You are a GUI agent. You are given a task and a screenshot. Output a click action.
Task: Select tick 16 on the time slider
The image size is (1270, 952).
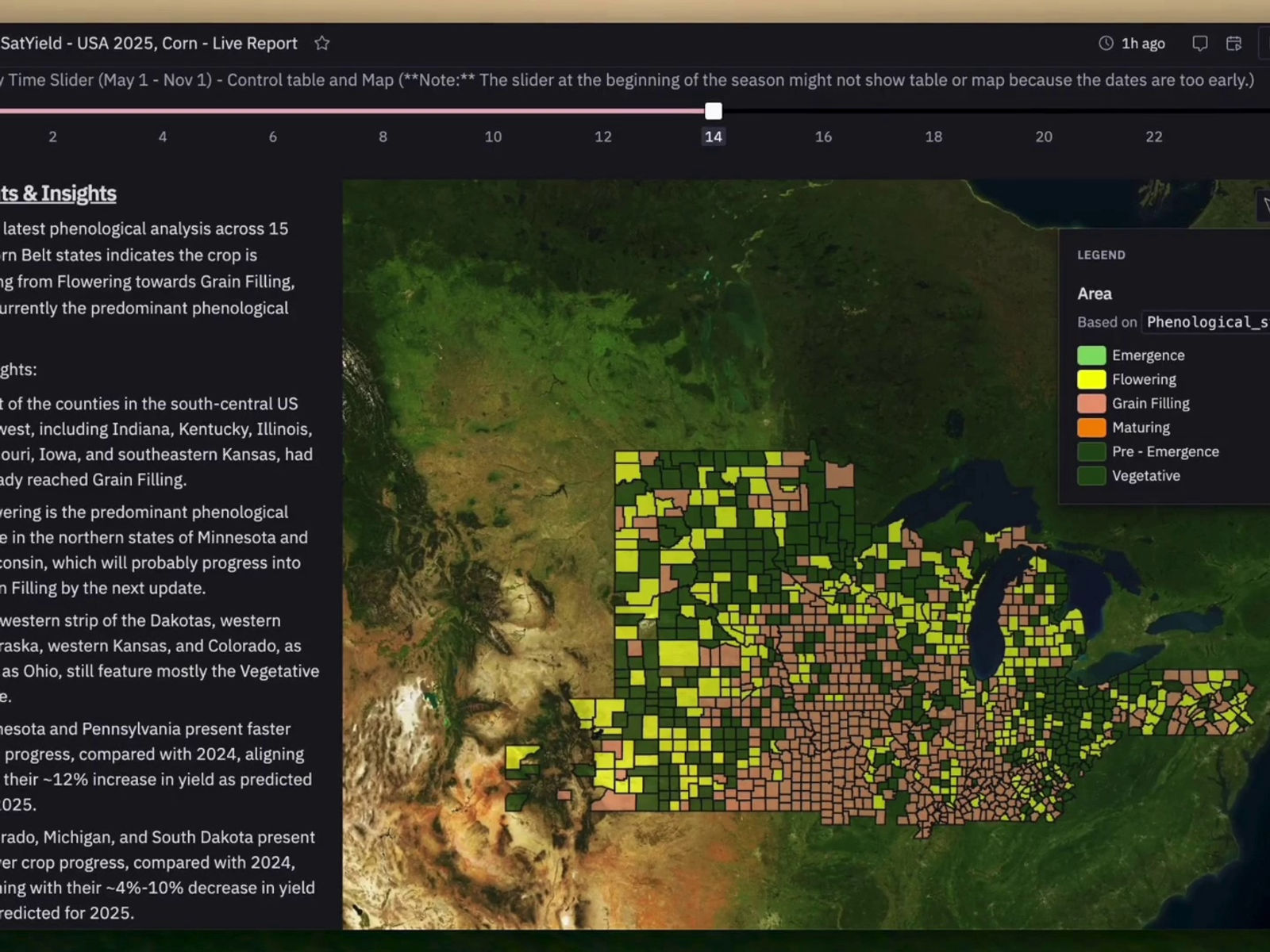click(823, 136)
